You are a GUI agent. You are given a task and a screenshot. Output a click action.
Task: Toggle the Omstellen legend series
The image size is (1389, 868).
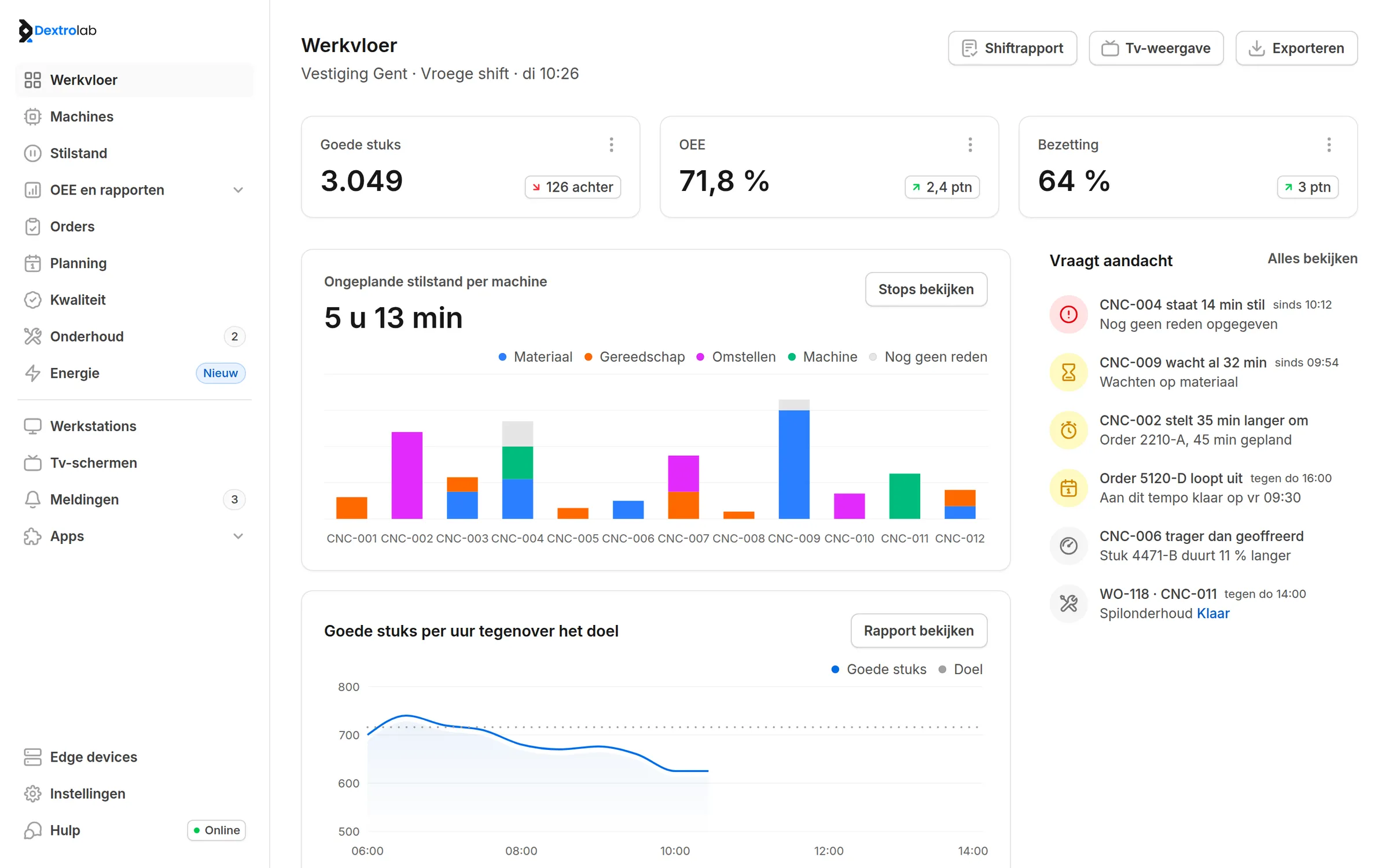tap(736, 357)
